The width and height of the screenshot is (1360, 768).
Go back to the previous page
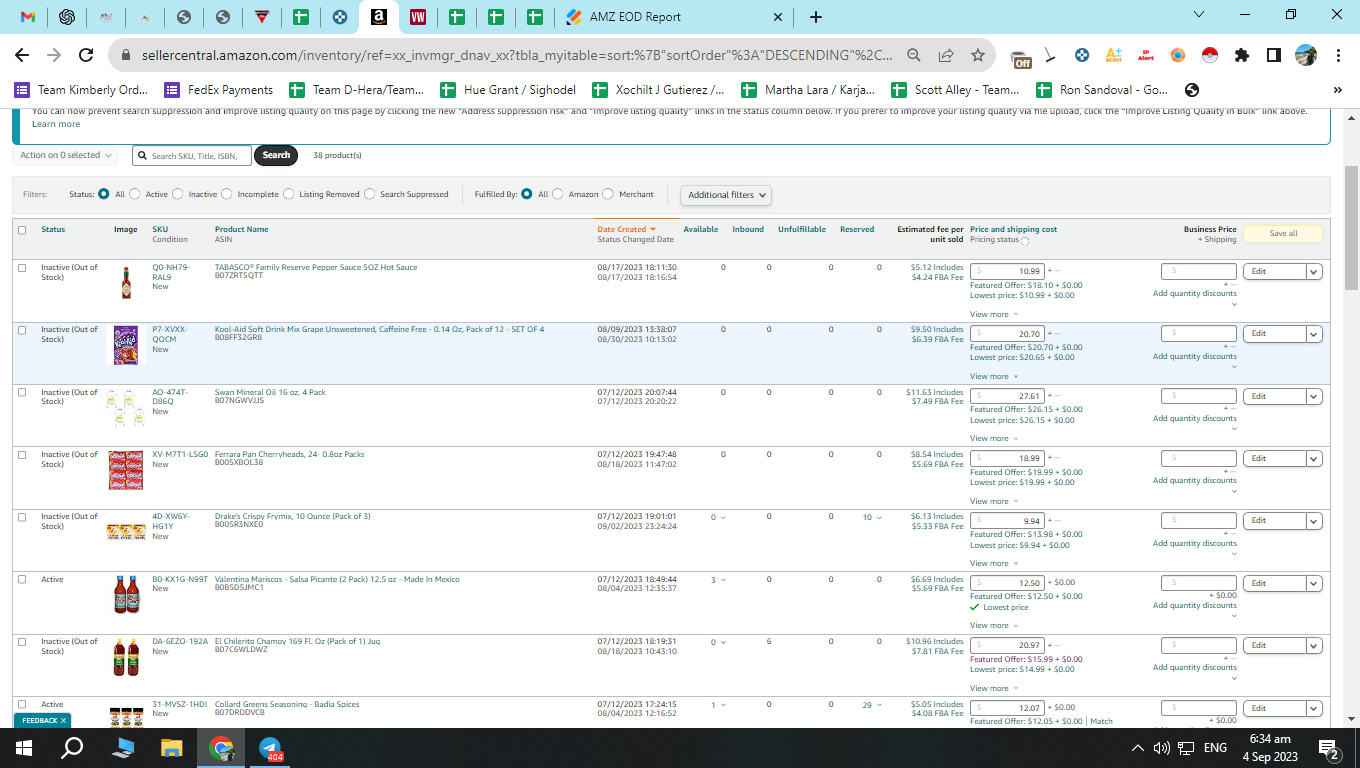click(22, 55)
